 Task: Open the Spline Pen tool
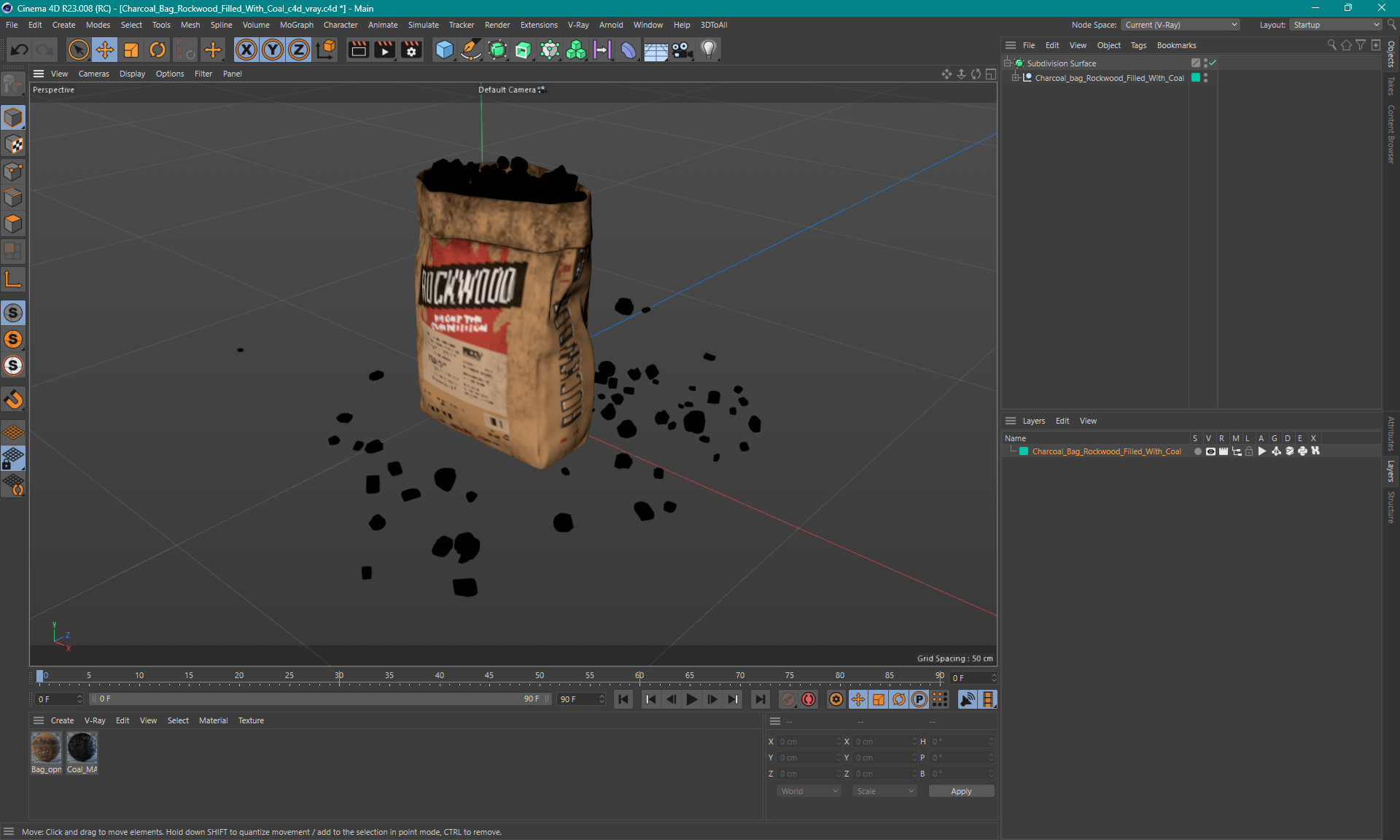click(x=471, y=50)
